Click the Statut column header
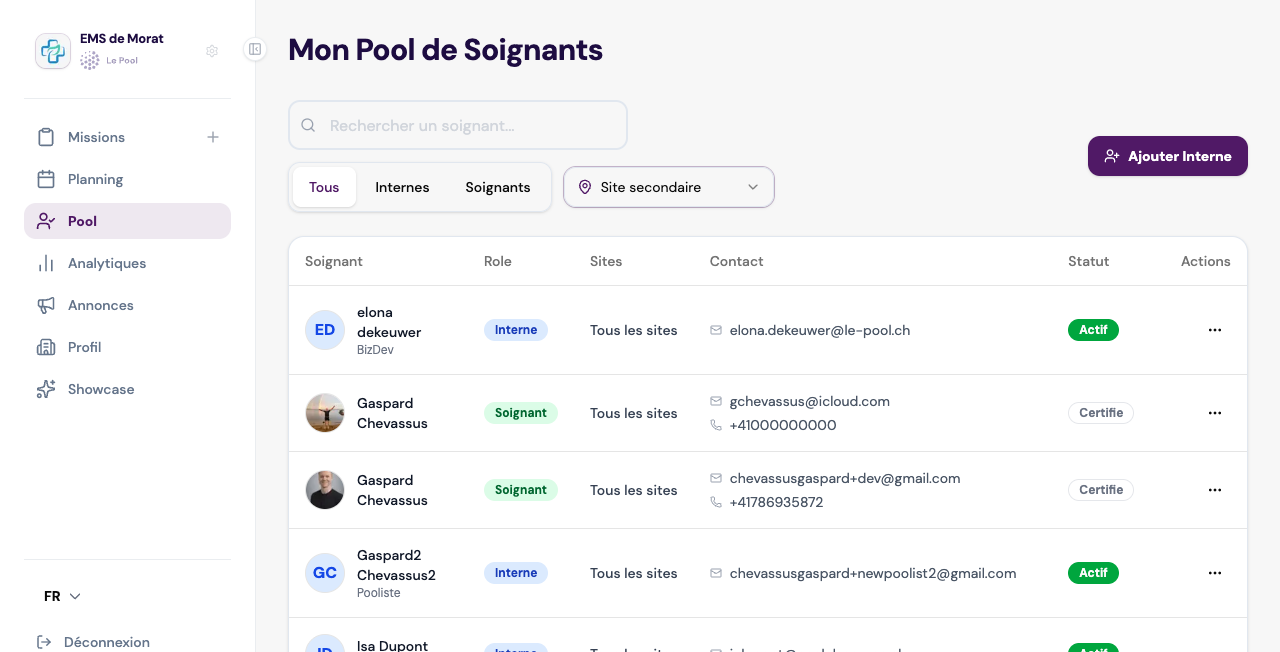Screen dimensions: 1280x652 [1089, 261]
